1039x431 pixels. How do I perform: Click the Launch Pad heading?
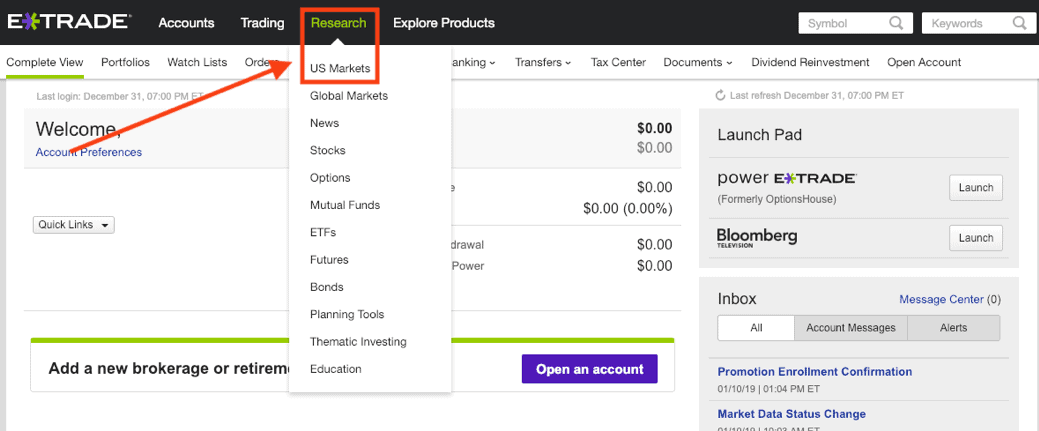(760, 135)
